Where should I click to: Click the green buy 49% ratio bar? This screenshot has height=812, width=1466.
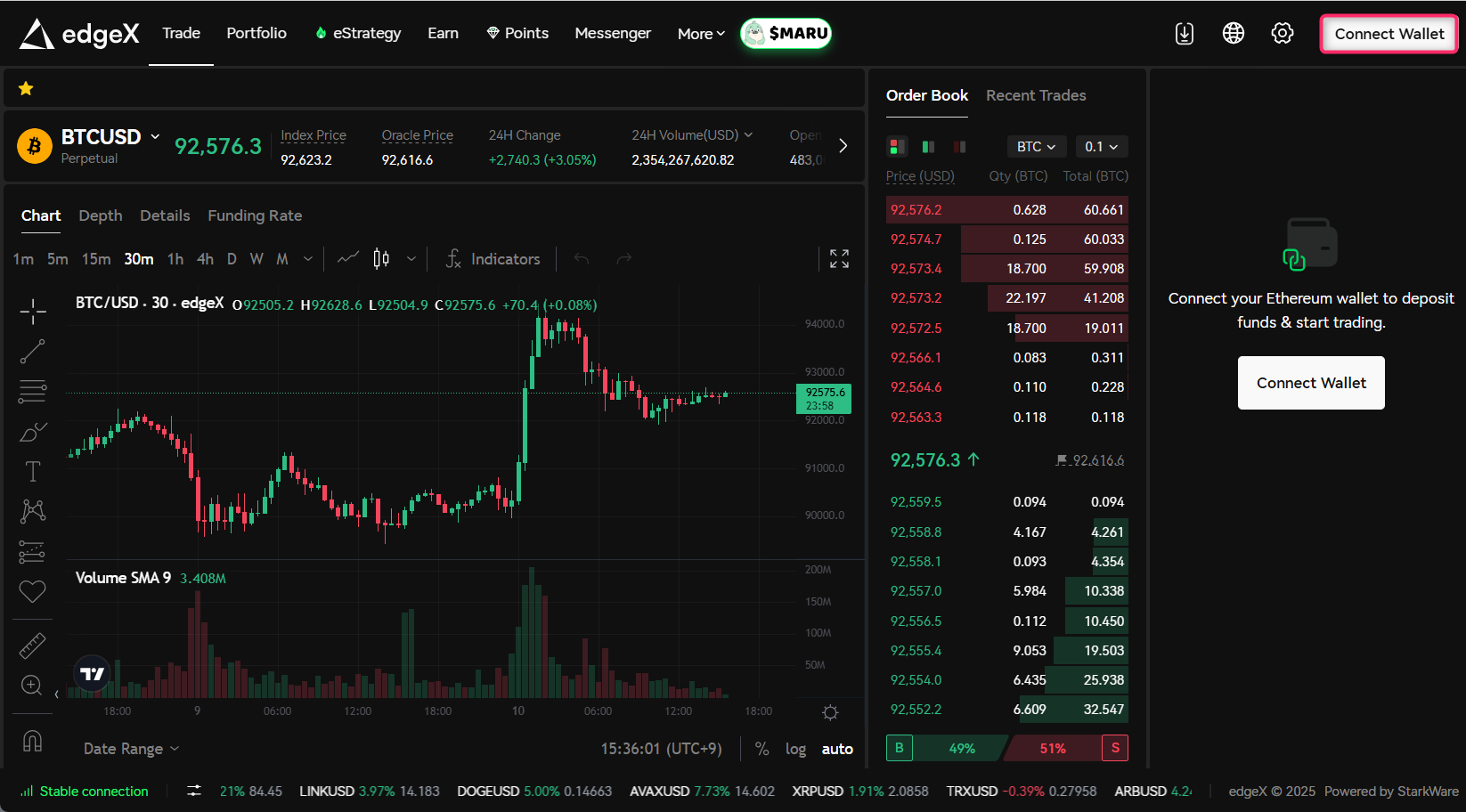961,748
